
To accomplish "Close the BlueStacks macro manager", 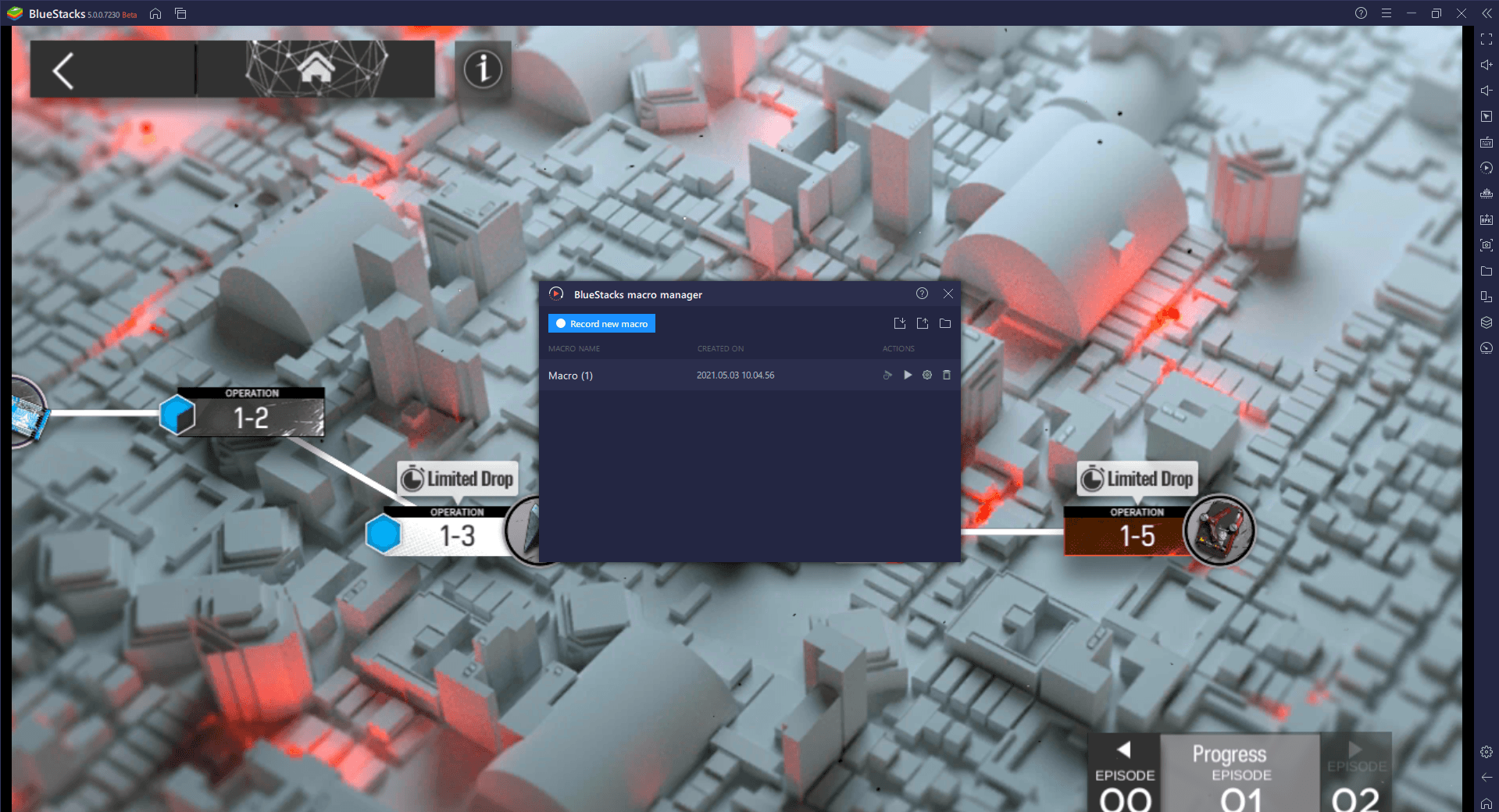I will 948,294.
